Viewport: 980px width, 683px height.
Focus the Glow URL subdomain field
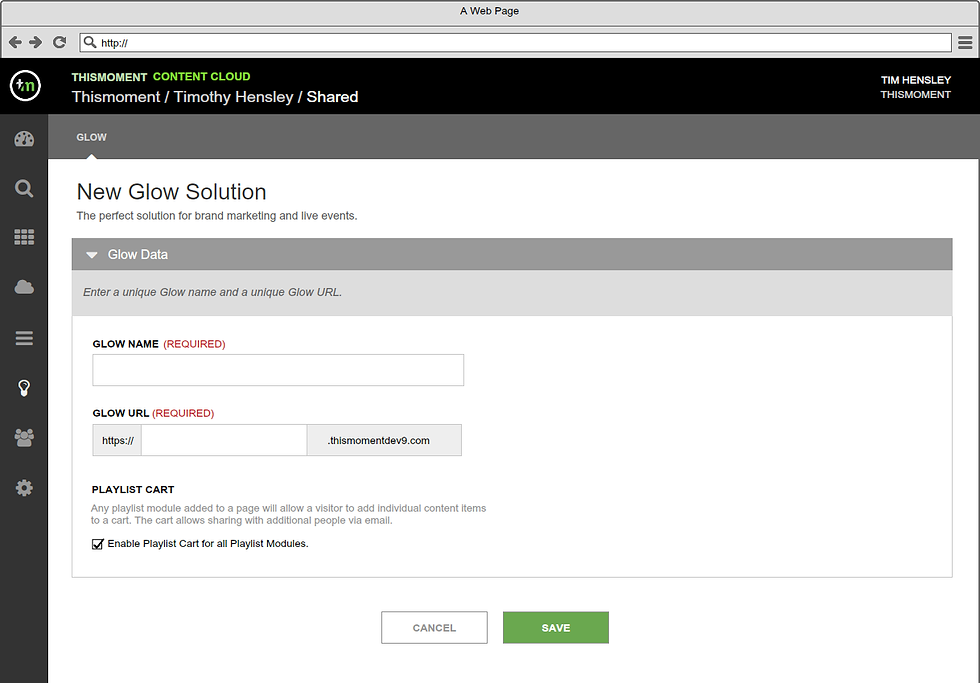point(224,440)
